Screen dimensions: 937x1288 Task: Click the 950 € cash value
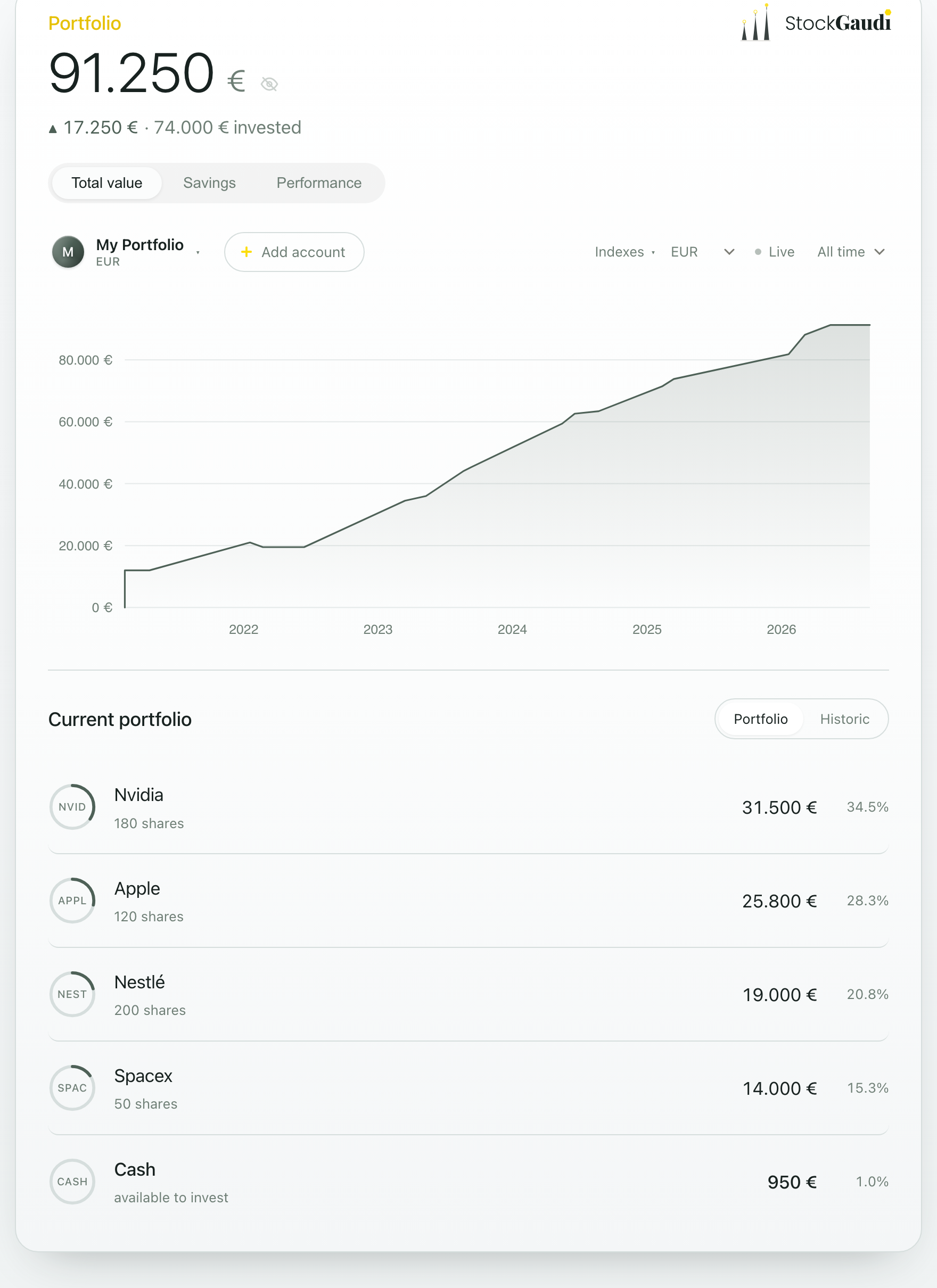click(x=792, y=1183)
